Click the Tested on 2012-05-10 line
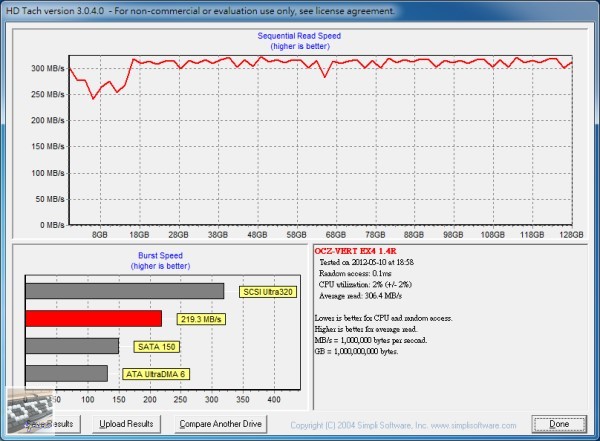The width and height of the screenshot is (600, 441). (367, 262)
